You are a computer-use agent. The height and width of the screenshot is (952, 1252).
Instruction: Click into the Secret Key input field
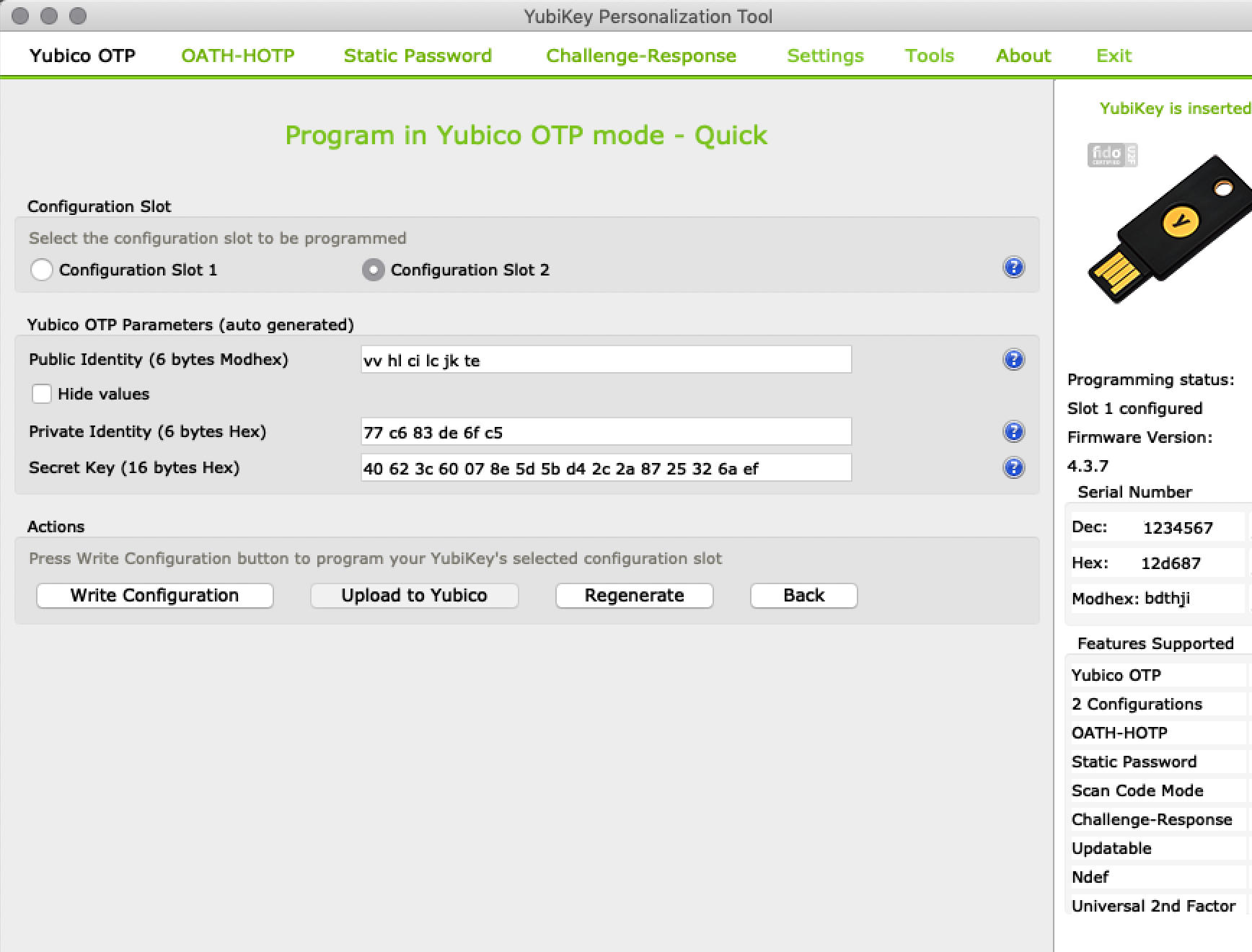point(606,468)
